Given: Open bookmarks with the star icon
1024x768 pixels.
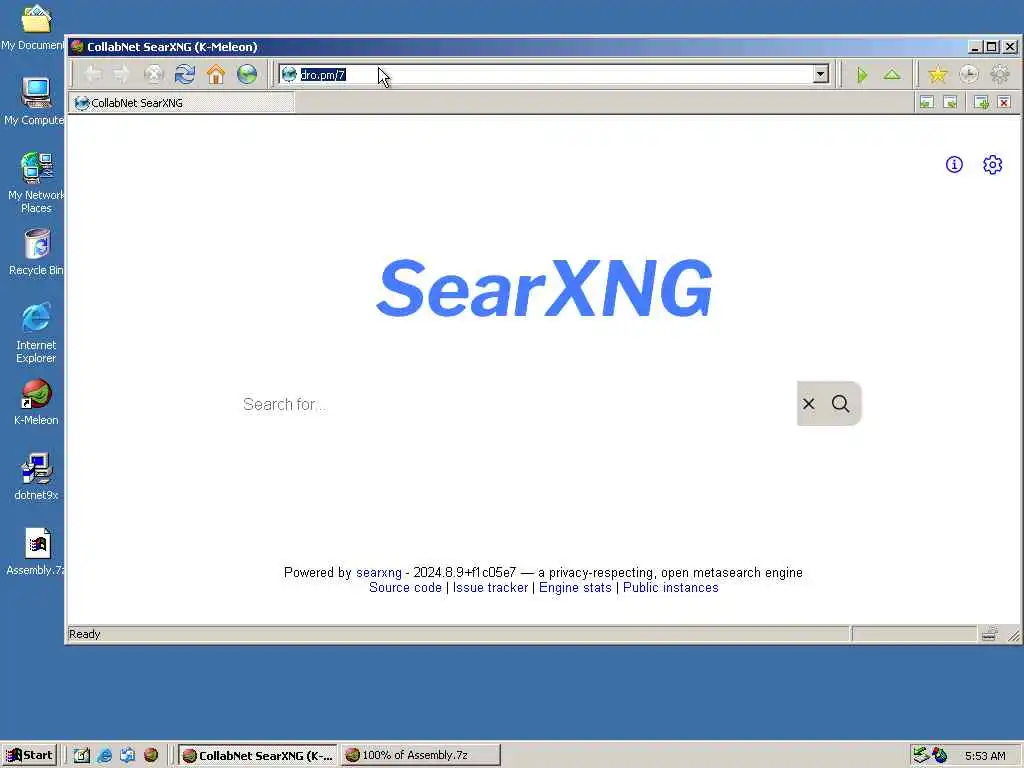Looking at the screenshot, I should [938, 75].
